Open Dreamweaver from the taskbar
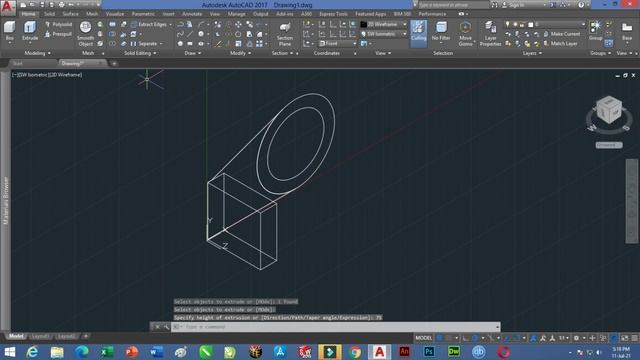The width and height of the screenshot is (640, 360). [x=454, y=352]
